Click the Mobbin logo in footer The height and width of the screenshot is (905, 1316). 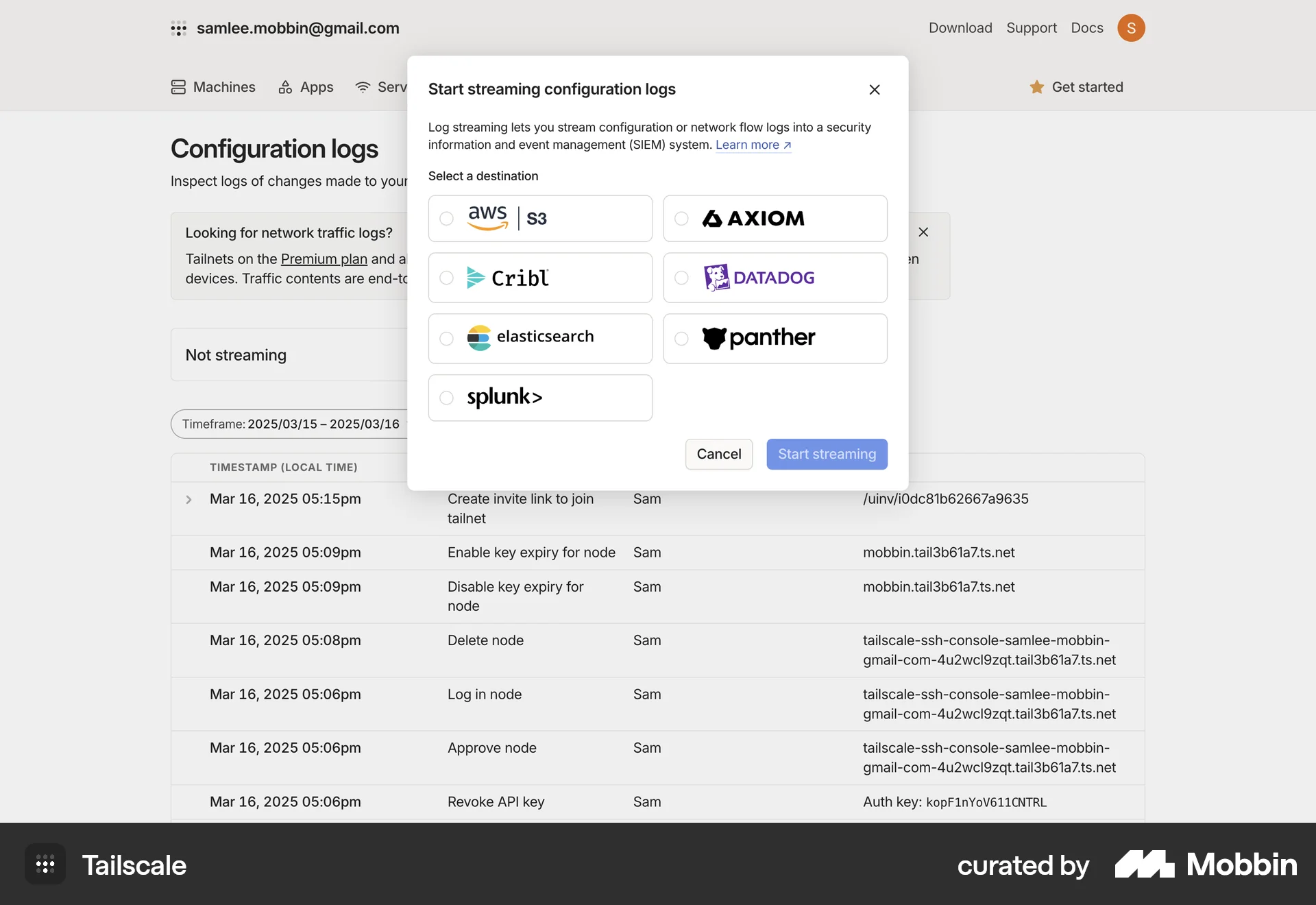(x=1206, y=865)
